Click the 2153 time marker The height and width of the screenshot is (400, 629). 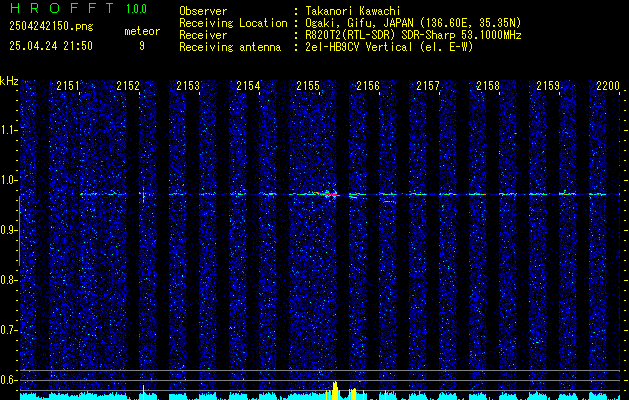[x=188, y=86]
